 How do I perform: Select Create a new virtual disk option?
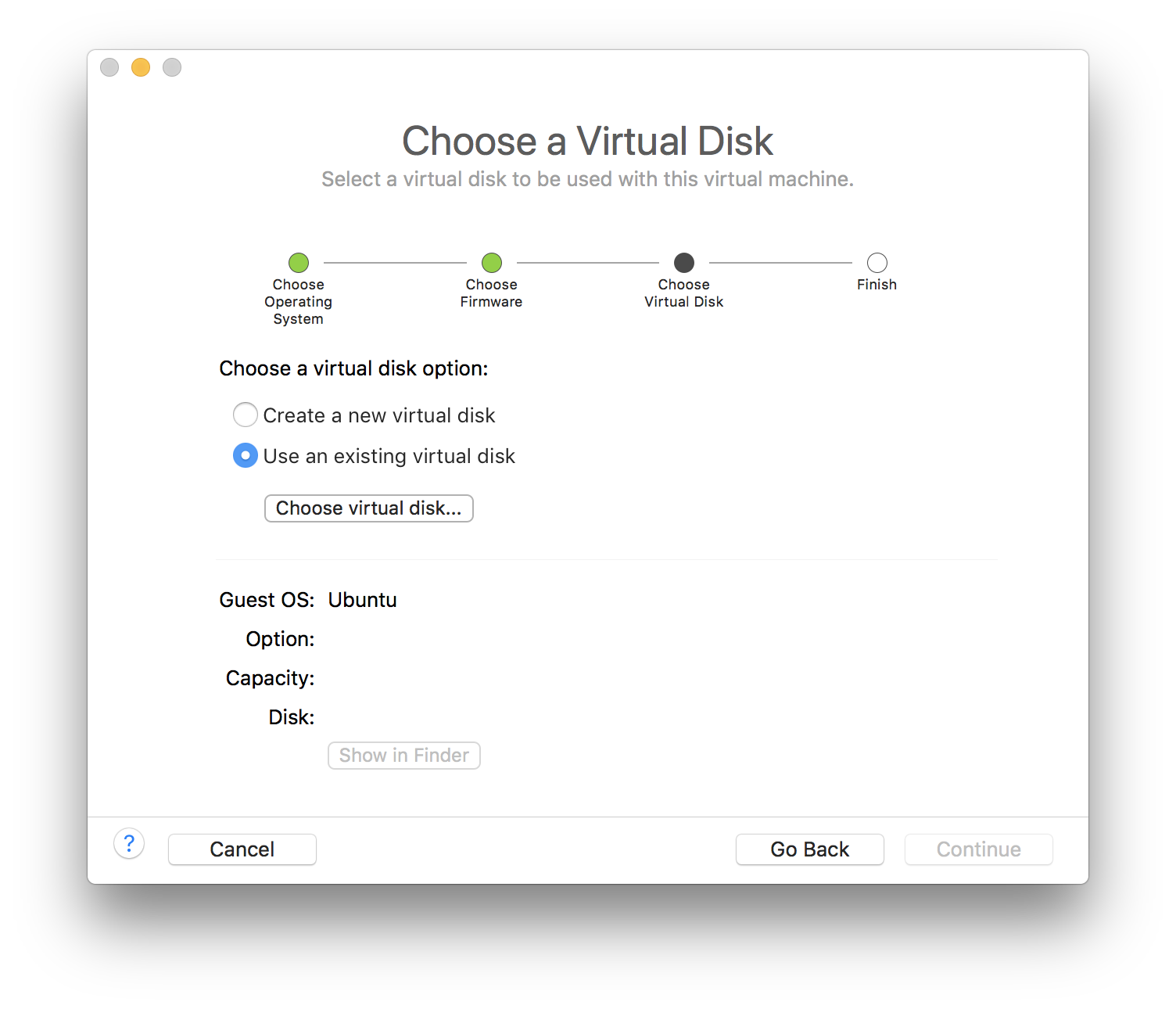click(x=246, y=415)
